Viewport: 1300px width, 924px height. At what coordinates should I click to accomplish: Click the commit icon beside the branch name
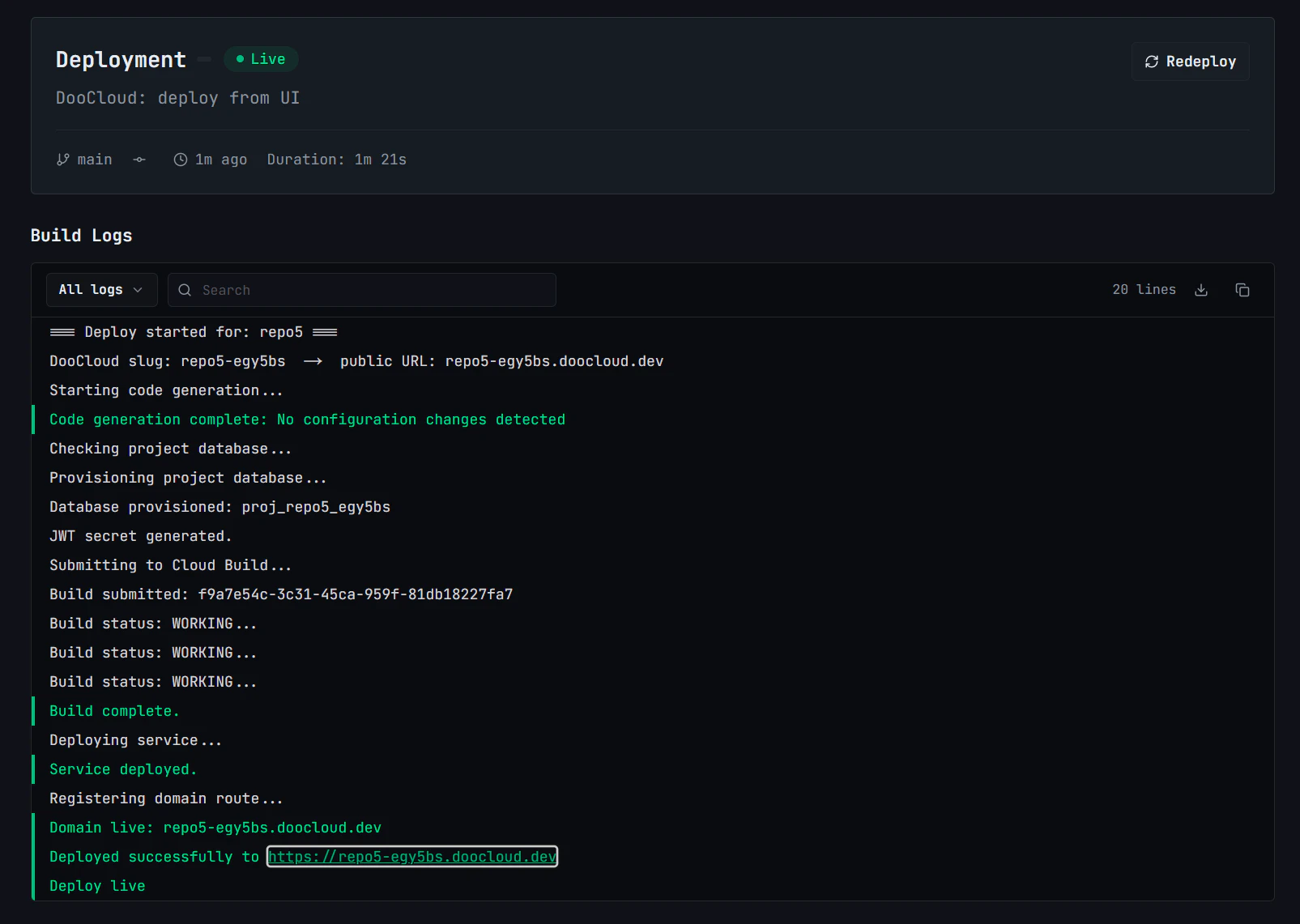[x=139, y=160]
